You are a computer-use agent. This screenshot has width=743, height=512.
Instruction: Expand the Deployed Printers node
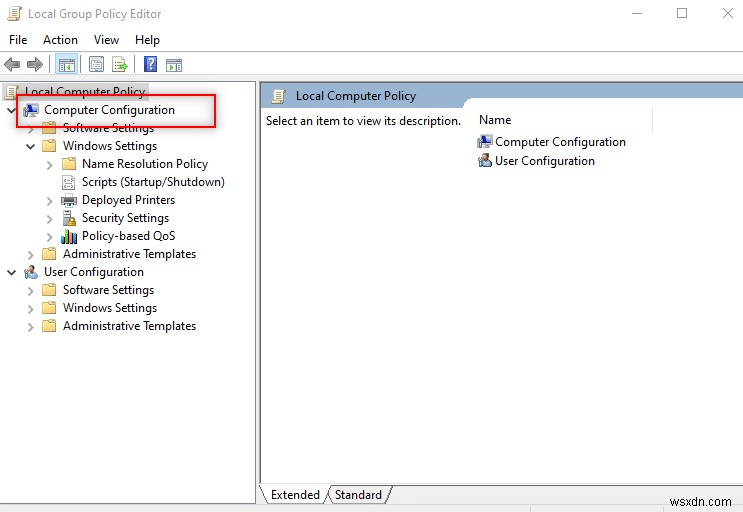tap(49, 201)
